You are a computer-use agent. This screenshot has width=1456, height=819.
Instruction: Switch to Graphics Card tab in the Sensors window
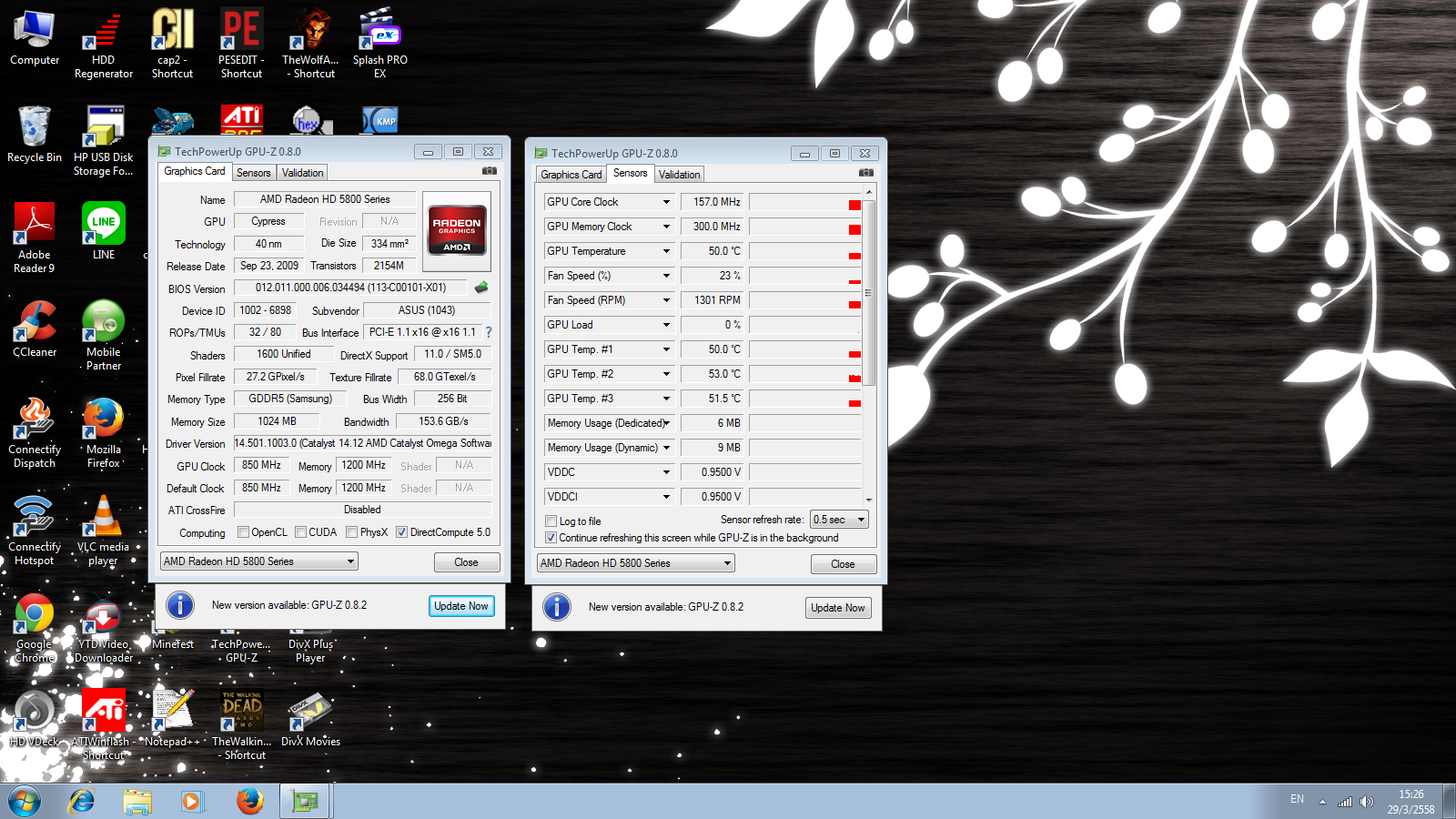(x=571, y=175)
